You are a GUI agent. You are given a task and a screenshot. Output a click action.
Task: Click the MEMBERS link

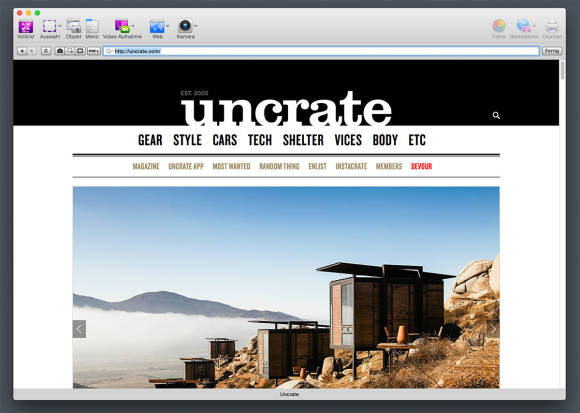389,166
